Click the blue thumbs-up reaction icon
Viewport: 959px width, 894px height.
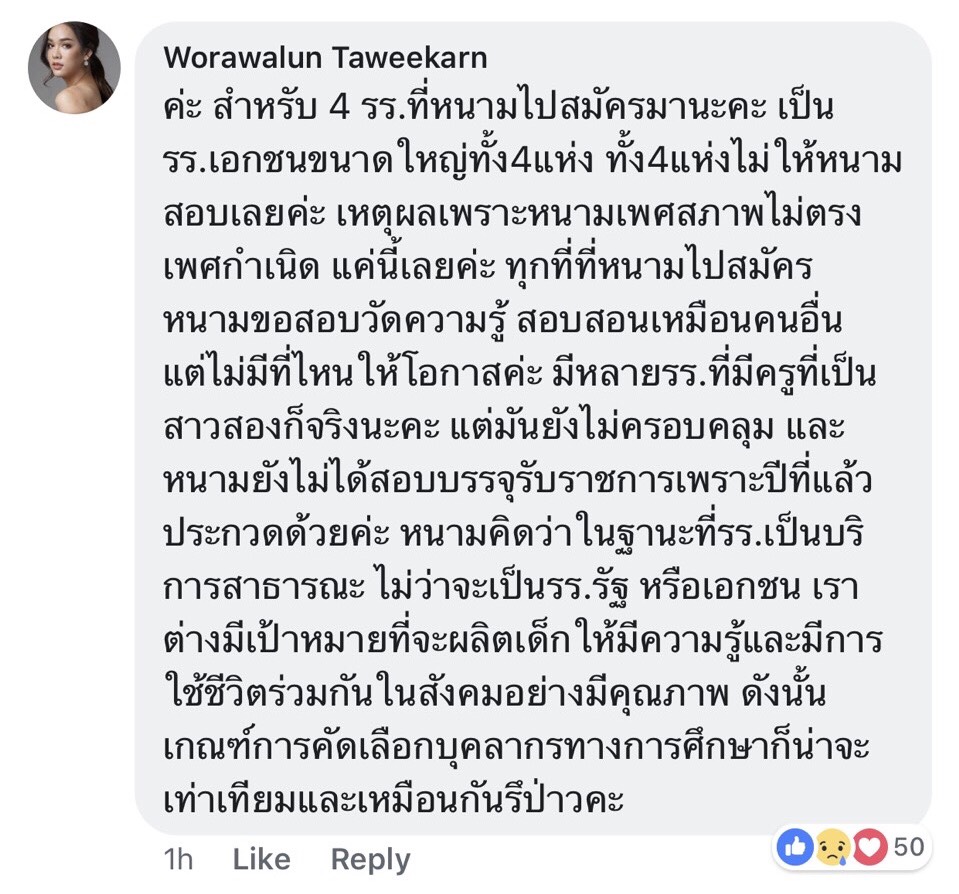(794, 847)
